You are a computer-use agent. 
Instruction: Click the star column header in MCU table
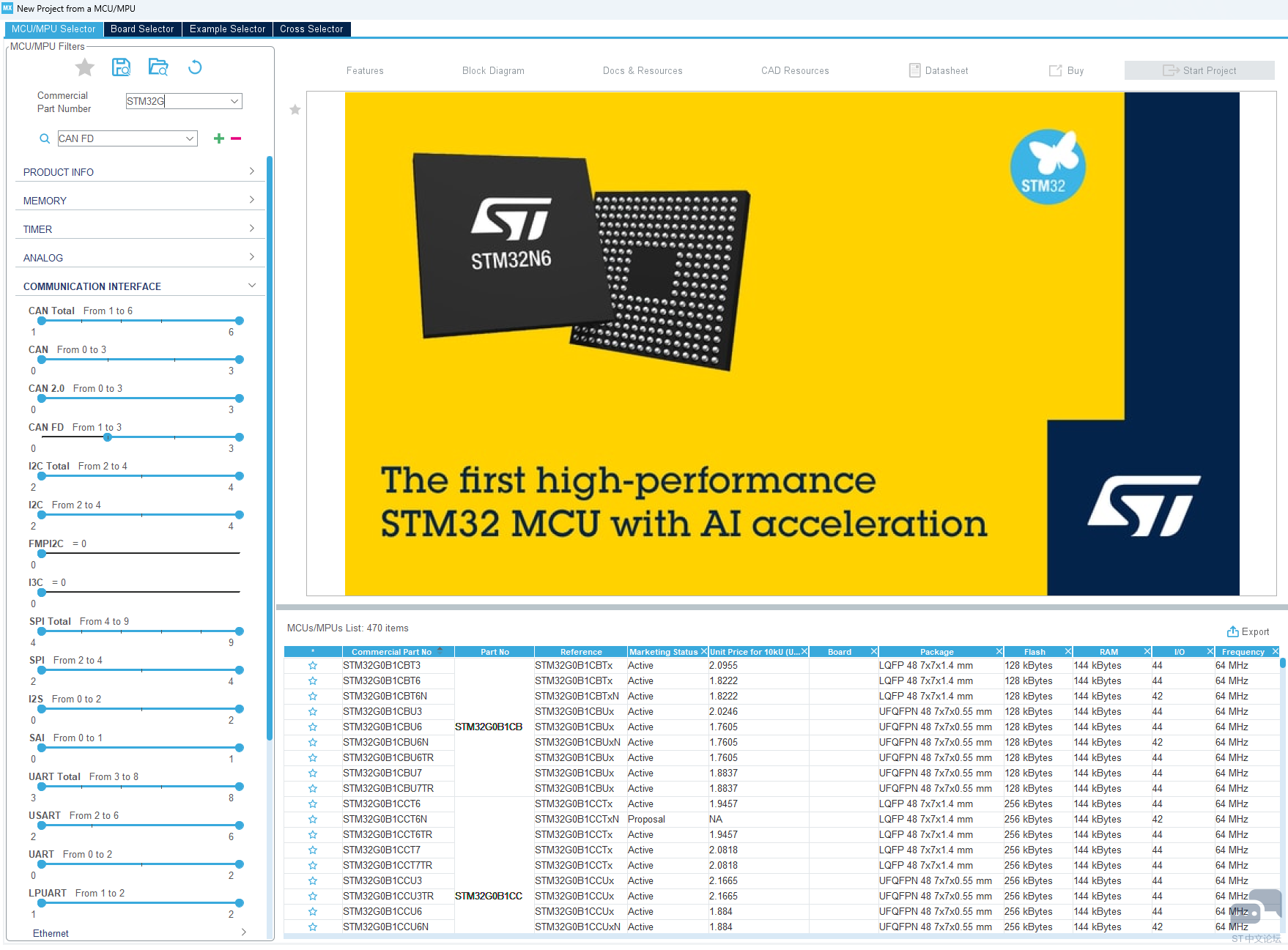point(313,652)
